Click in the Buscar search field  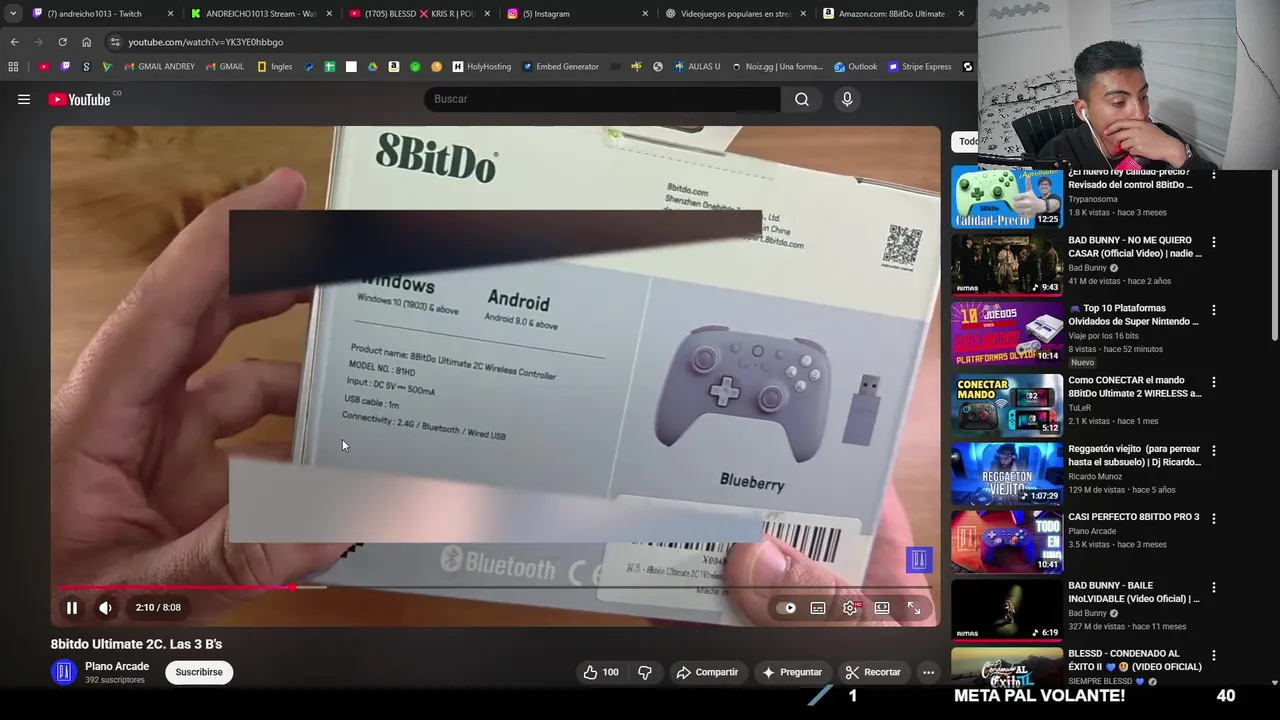point(603,99)
